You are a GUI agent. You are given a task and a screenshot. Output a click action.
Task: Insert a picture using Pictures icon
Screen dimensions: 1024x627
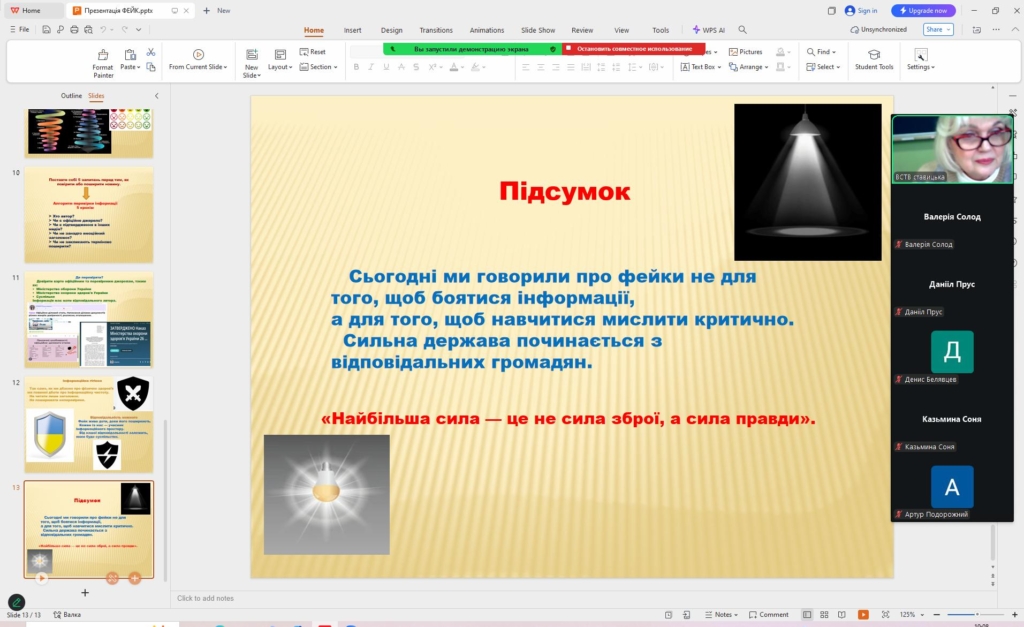pyautogui.click(x=745, y=52)
